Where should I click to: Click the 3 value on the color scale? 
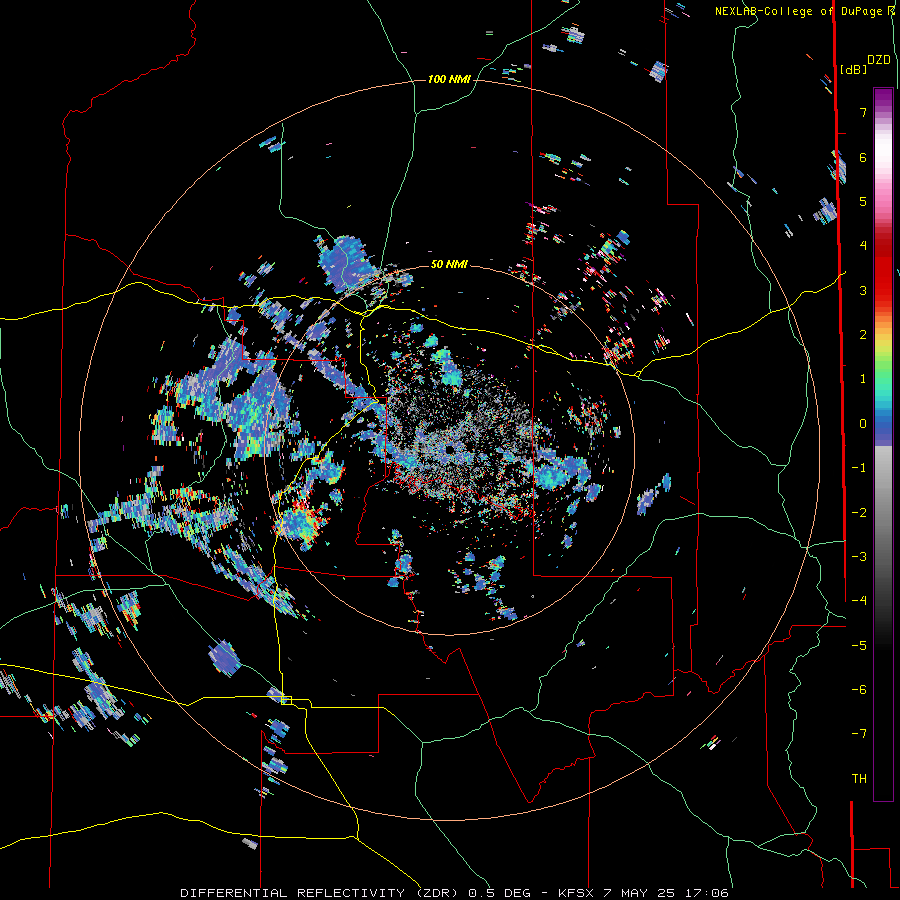pos(863,290)
